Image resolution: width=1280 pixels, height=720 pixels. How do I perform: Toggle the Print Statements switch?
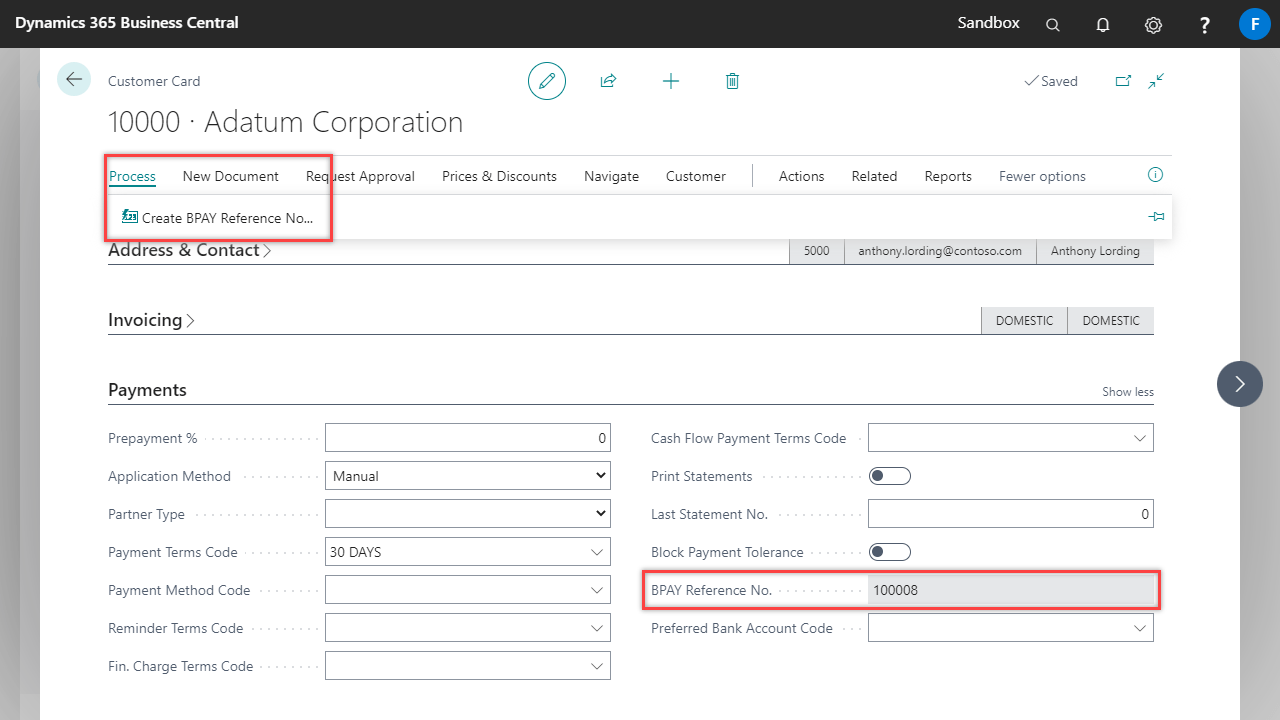coord(889,476)
